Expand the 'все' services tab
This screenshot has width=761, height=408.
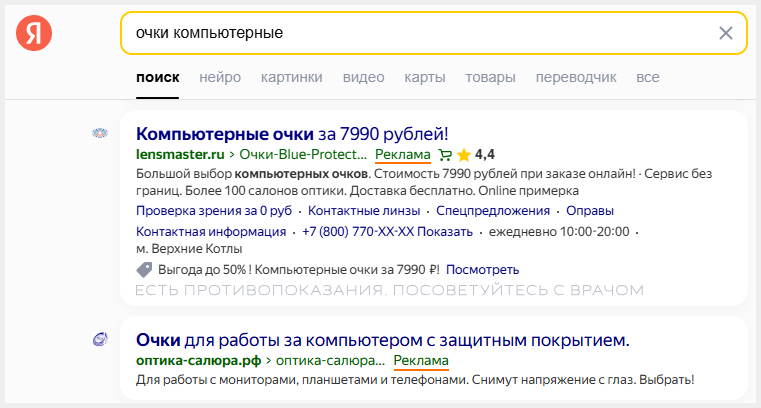click(x=648, y=77)
